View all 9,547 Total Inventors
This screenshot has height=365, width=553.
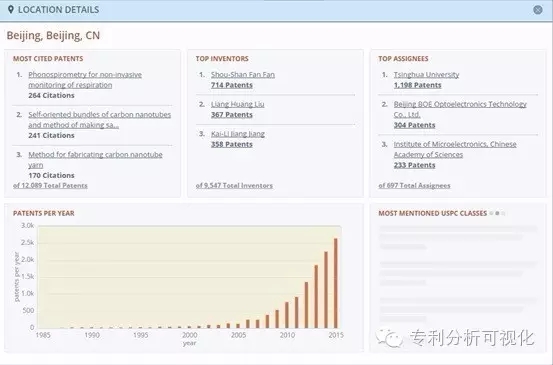click(x=234, y=185)
